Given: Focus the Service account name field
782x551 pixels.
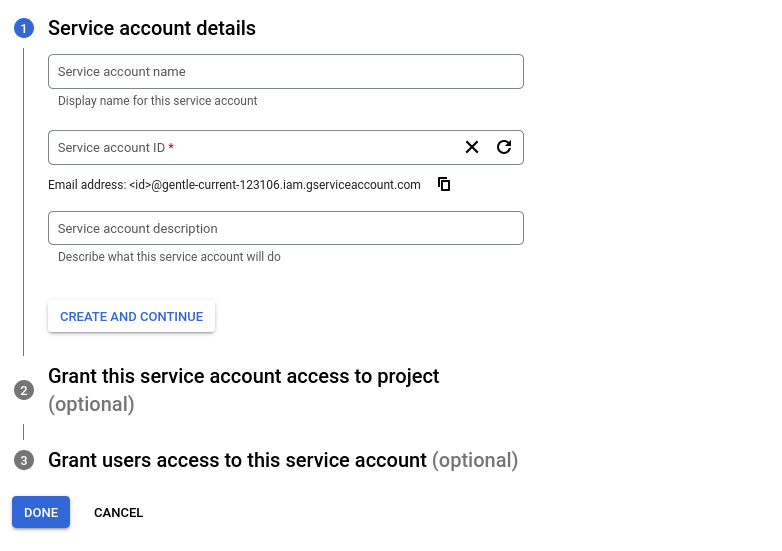Looking at the screenshot, I should (285, 72).
